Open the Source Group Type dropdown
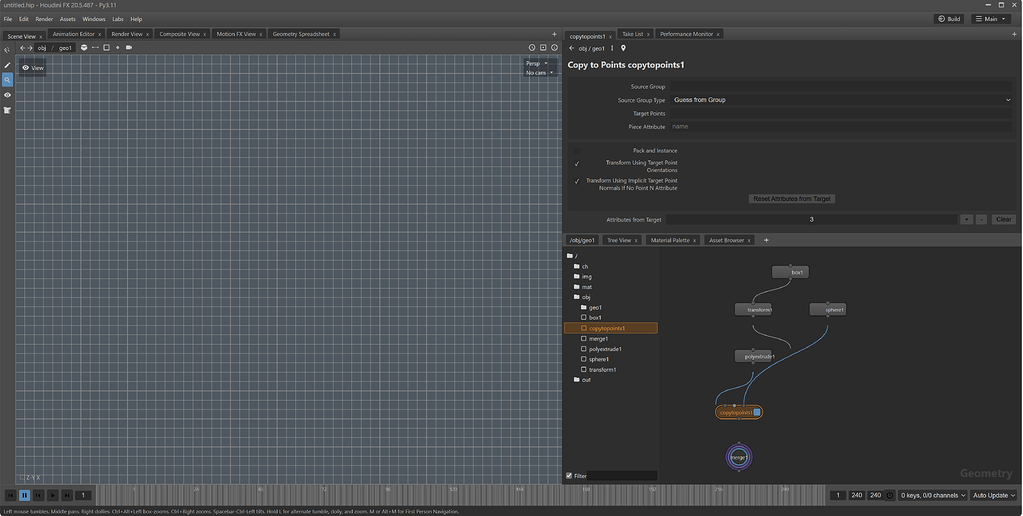Image resolution: width=1023 pixels, height=516 pixels. (x=842, y=100)
